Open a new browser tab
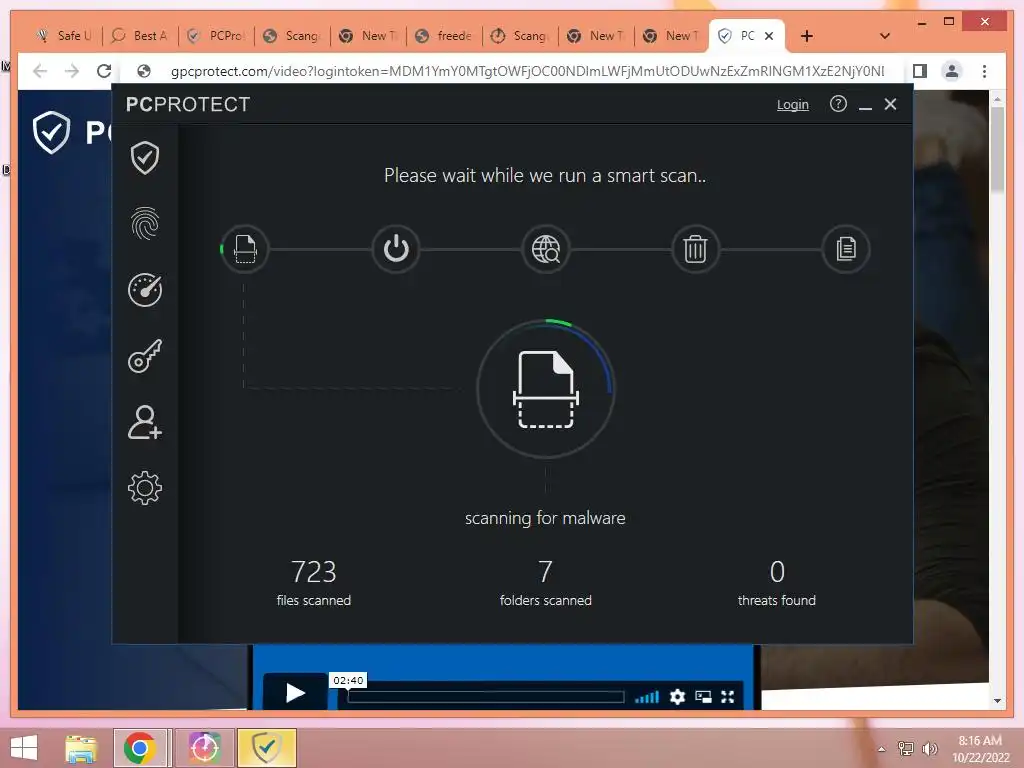Image resolution: width=1024 pixels, height=768 pixels. pos(807,36)
